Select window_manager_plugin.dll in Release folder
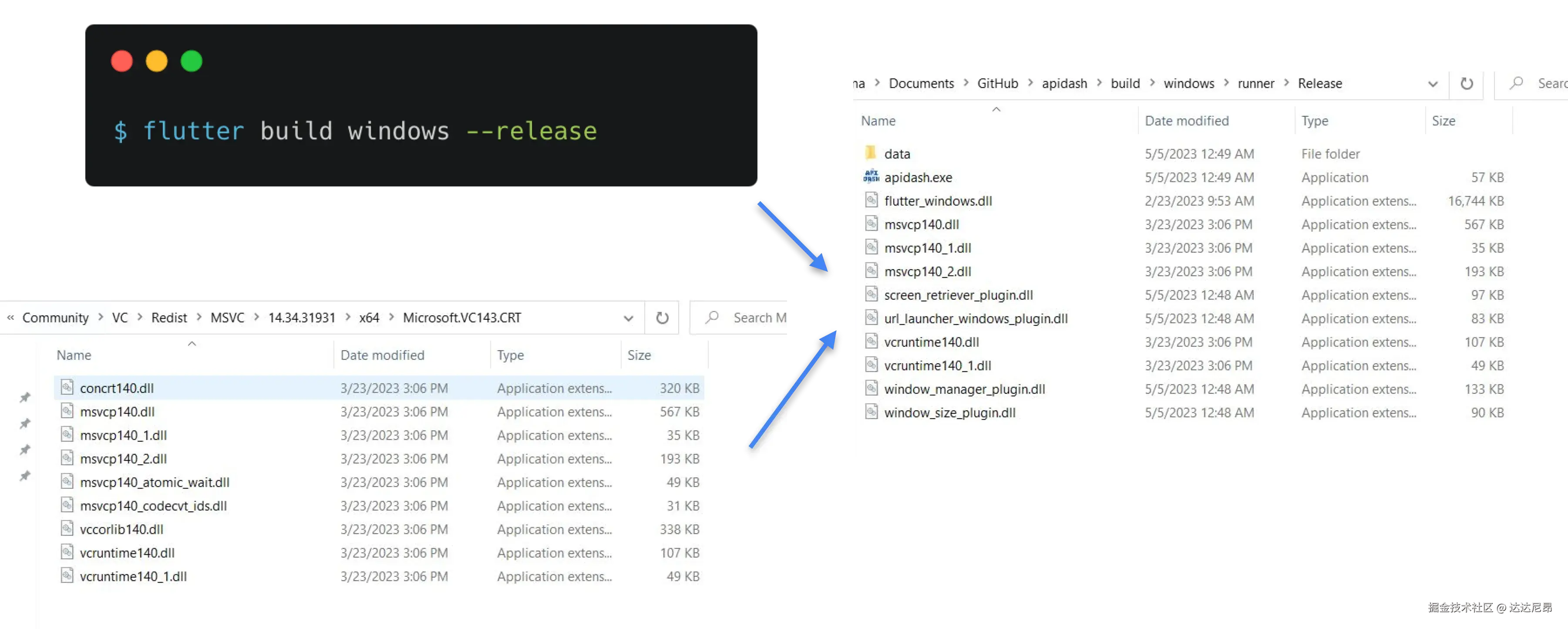The height and width of the screenshot is (629, 1568). pos(964,389)
